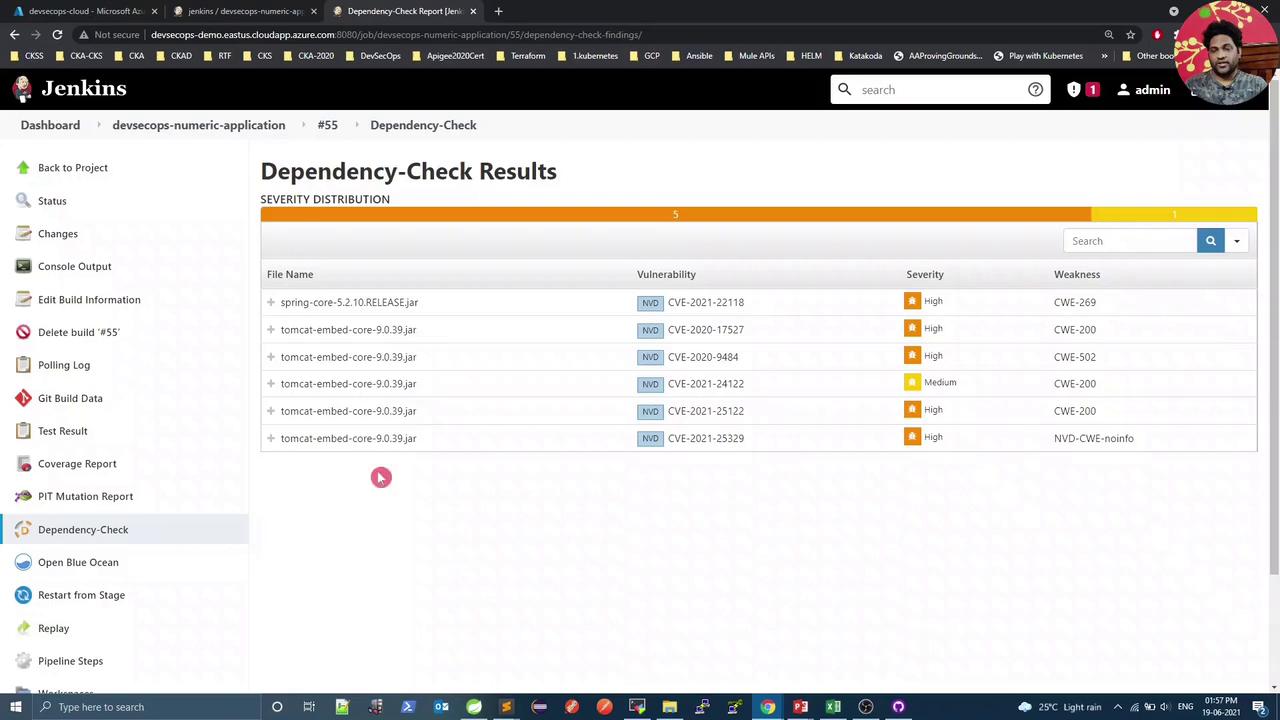Click the PIT Mutation Report icon
1280x720 pixels.
pos(23,496)
